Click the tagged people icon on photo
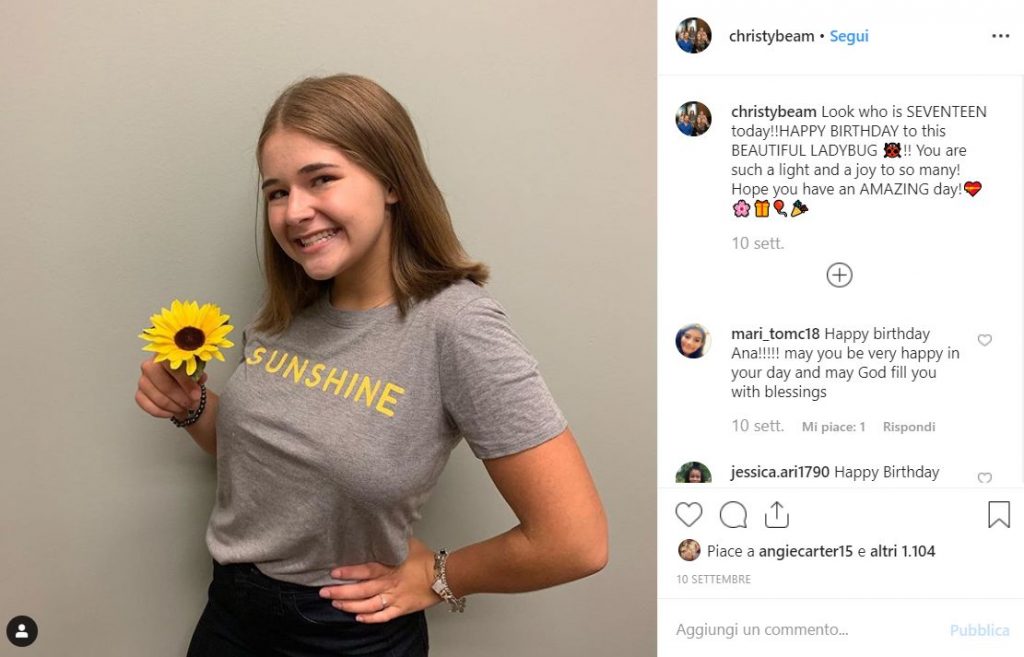Screen dimensions: 1024x657 point(22,631)
